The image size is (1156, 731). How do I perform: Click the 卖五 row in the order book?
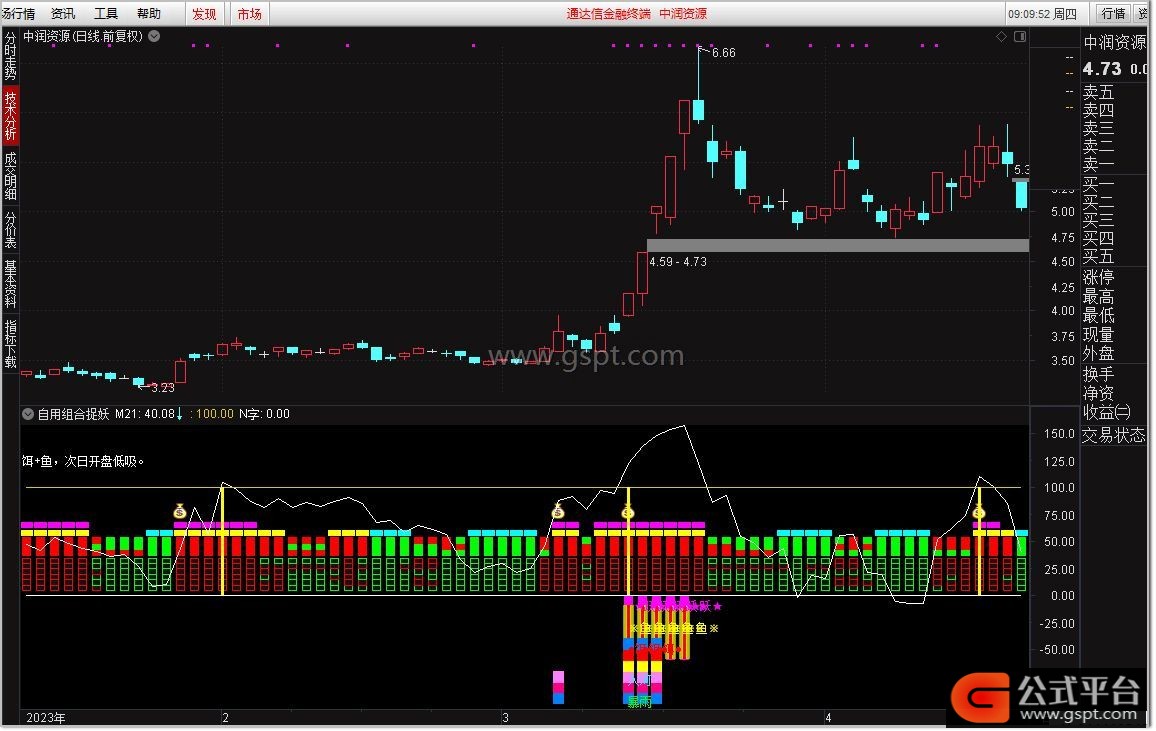pyautogui.click(x=1098, y=93)
